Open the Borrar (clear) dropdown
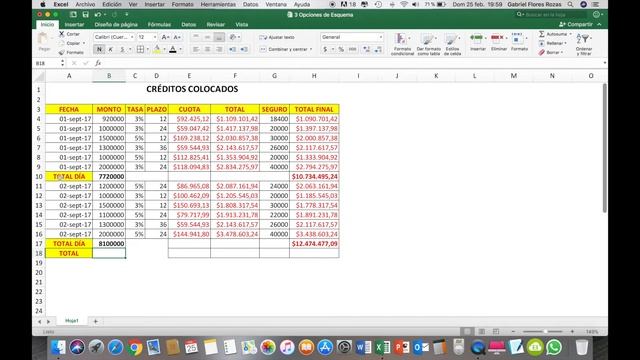The height and width of the screenshot is (360, 640). tap(551, 52)
